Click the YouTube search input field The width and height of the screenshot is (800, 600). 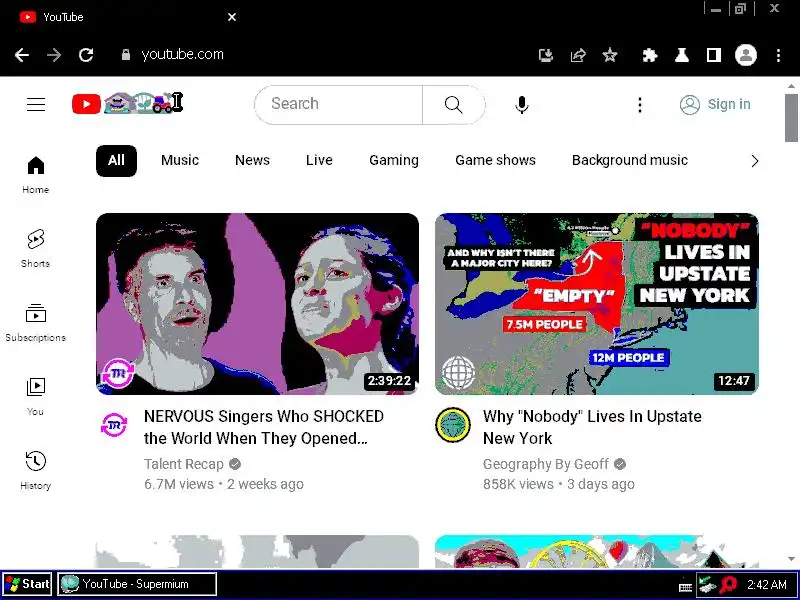pyautogui.click(x=339, y=105)
